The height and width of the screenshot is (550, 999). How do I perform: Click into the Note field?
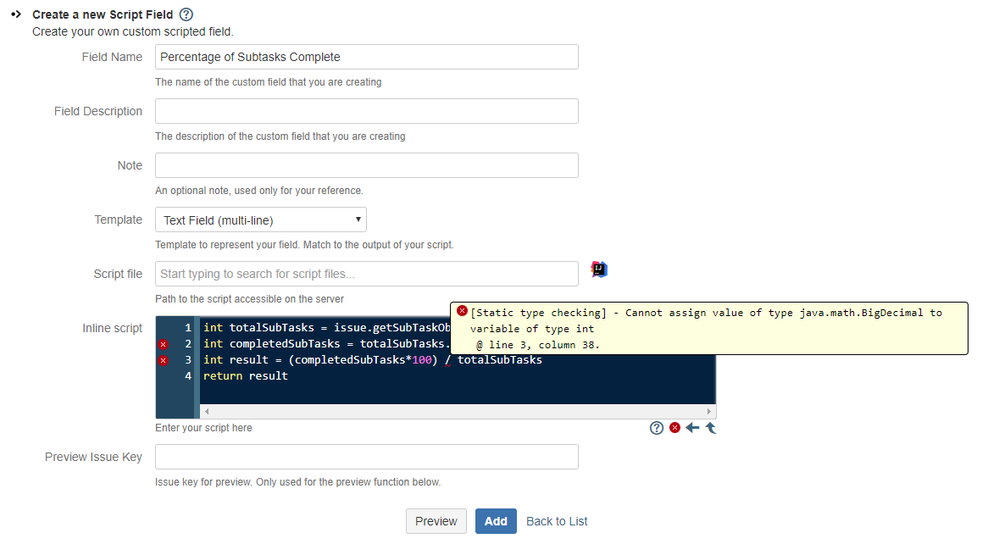[366, 165]
